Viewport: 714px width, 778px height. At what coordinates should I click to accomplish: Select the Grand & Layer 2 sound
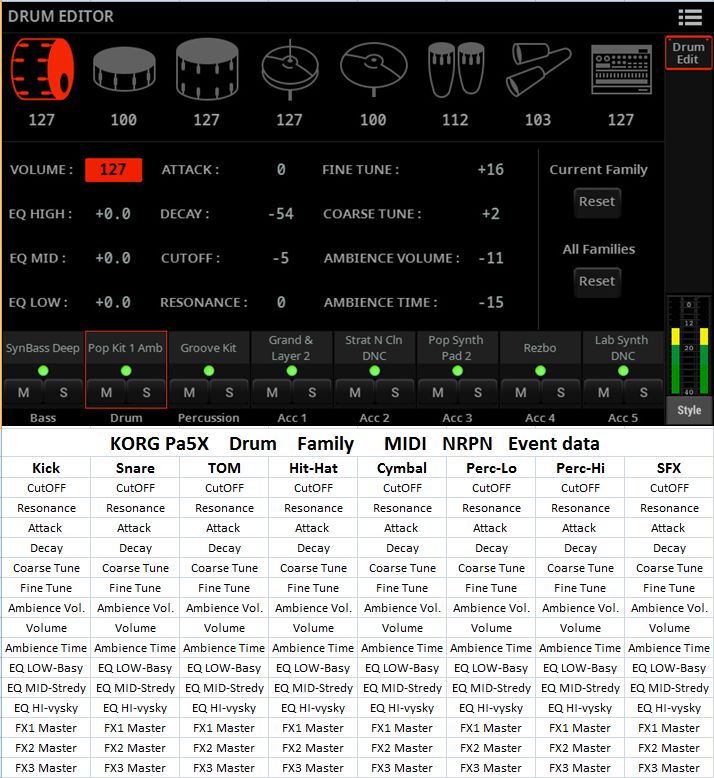(291, 348)
